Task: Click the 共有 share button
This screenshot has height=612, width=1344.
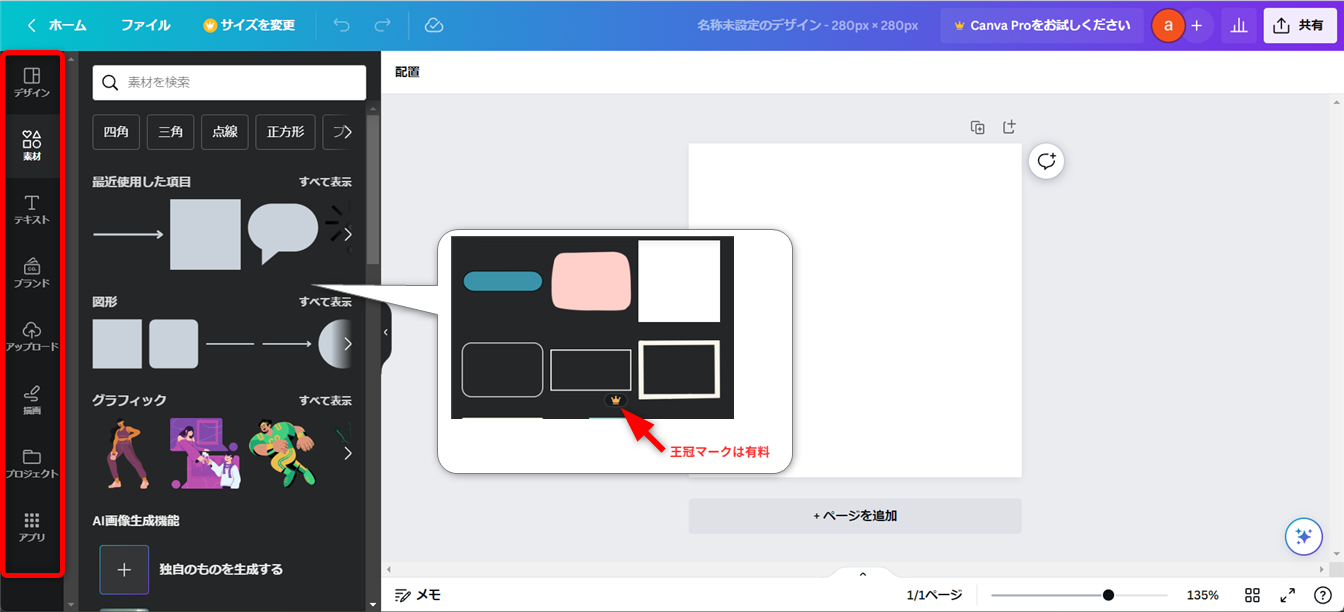Action: [1300, 25]
